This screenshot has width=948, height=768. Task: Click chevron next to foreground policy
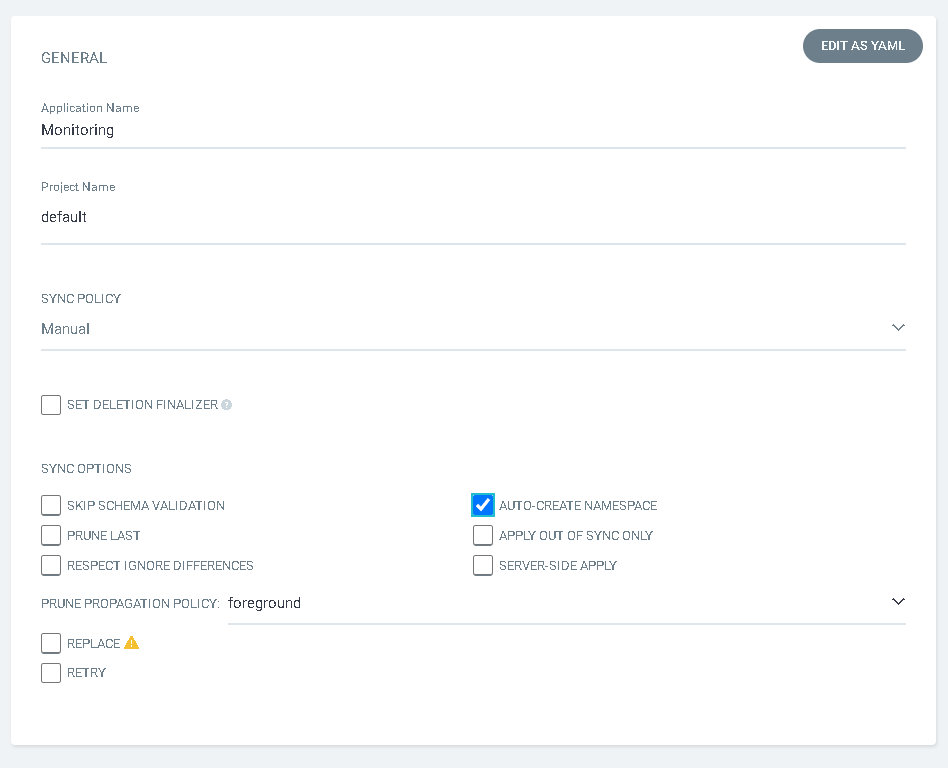(897, 602)
